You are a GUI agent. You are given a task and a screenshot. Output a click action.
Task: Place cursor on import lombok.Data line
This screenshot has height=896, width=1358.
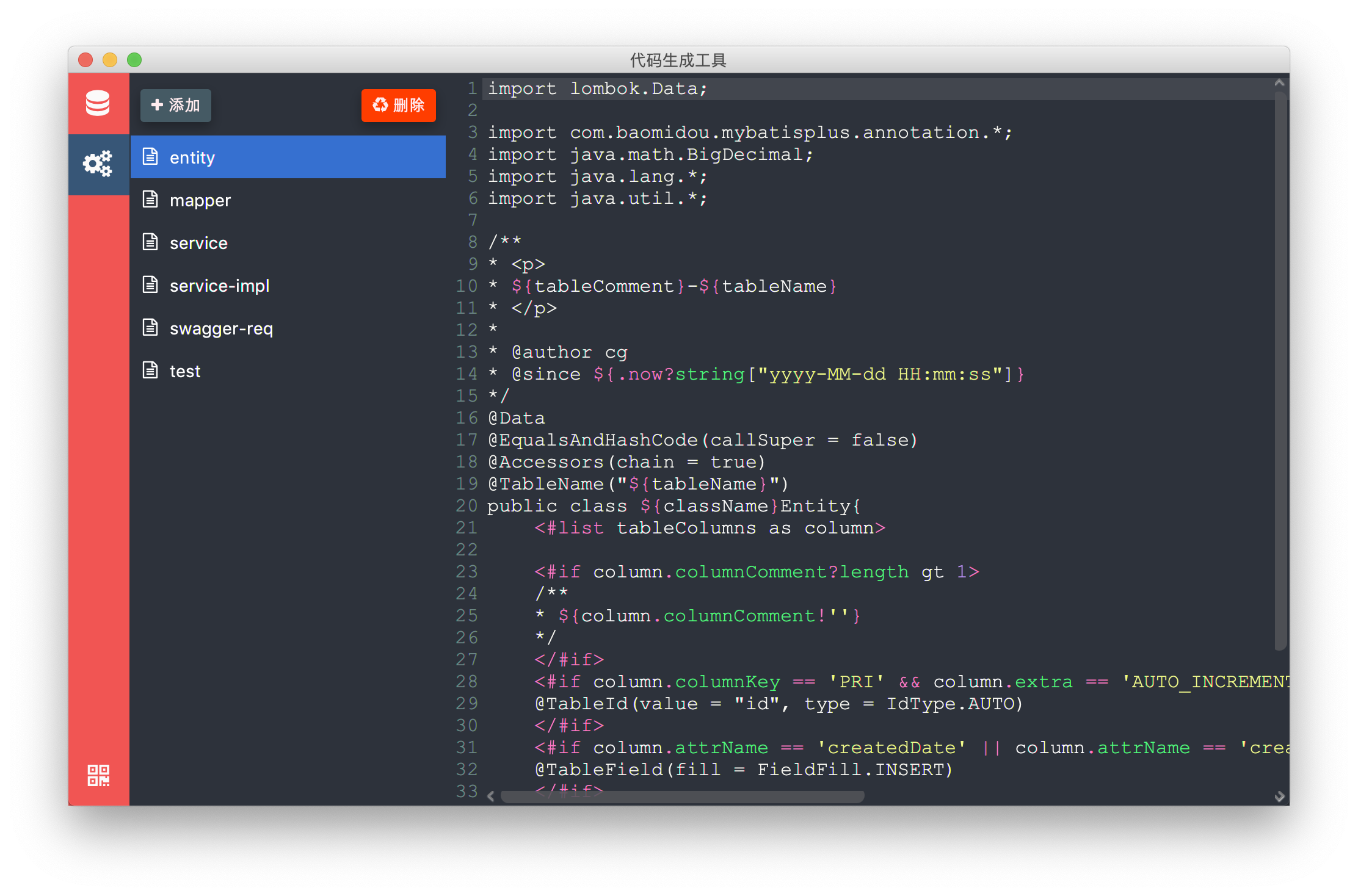[x=597, y=89]
